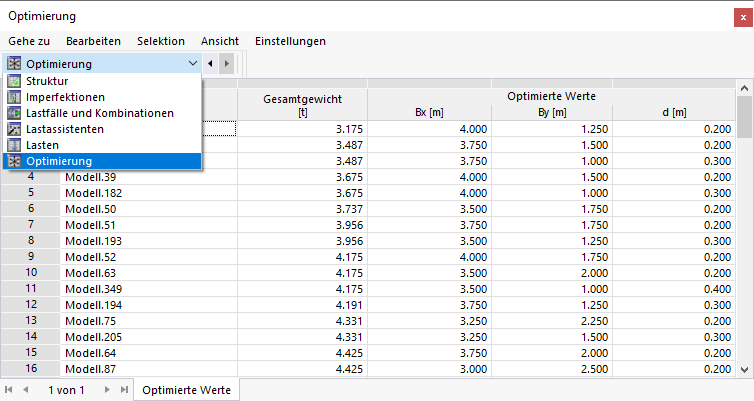This screenshot has width=754, height=401.
Task: Close the Optimierung window
Action: (743, 17)
